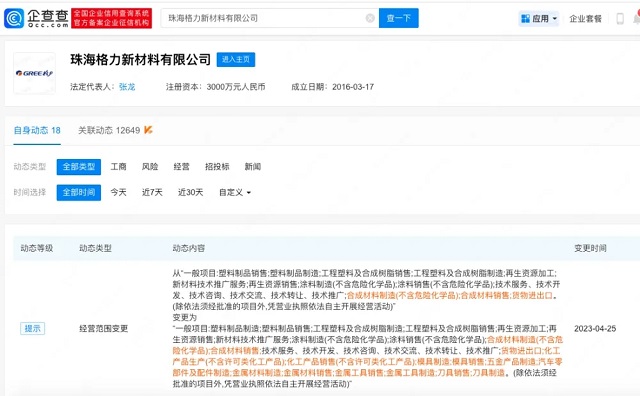Viewport: 640px width, 396px height.
Task: Open legal representative 张龙's profile
Action: (x=127, y=87)
